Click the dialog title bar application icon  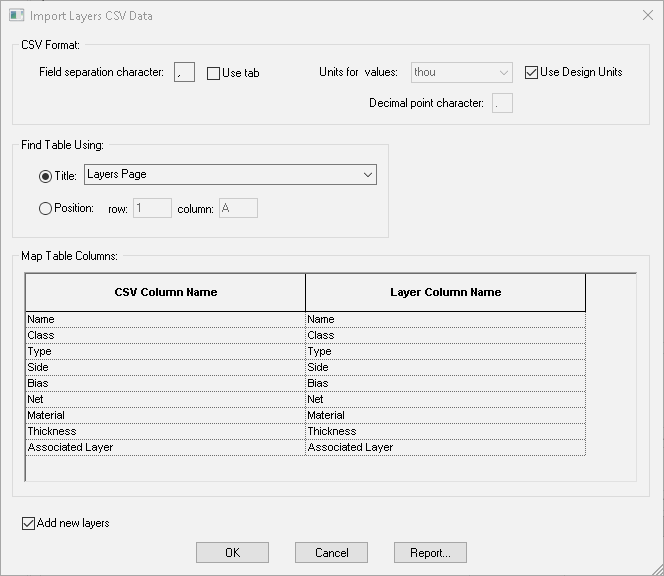click(16, 16)
